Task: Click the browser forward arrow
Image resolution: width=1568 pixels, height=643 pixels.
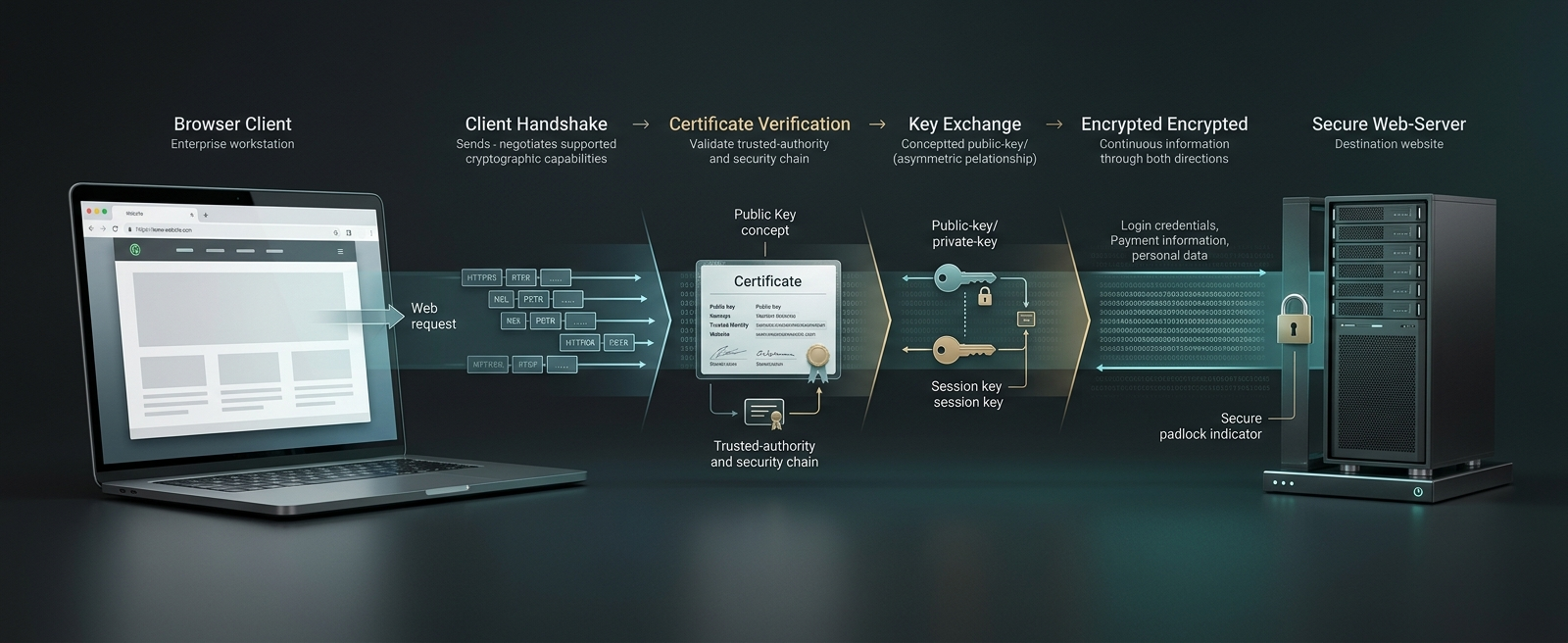Action: (103, 228)
